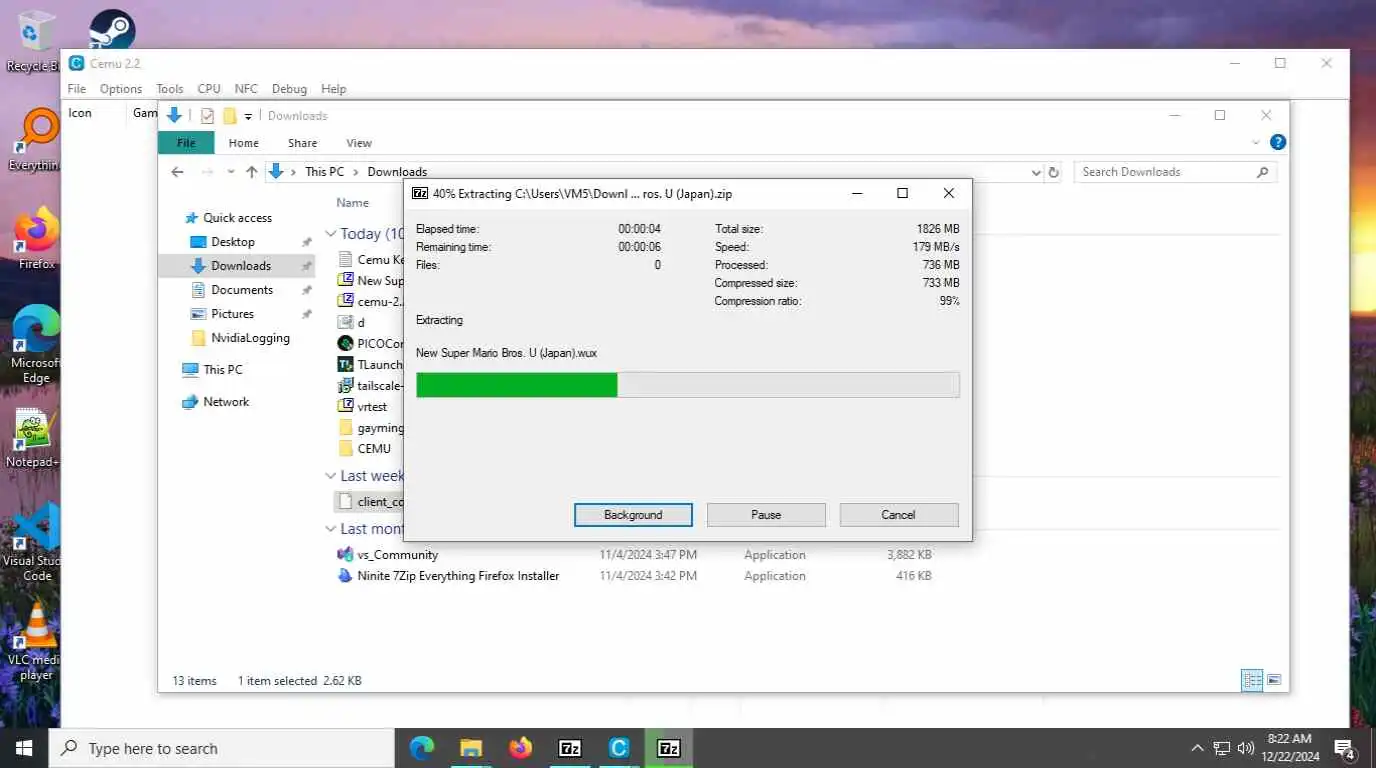
Task: Select vs_Community application file
Action: point(397,555)
